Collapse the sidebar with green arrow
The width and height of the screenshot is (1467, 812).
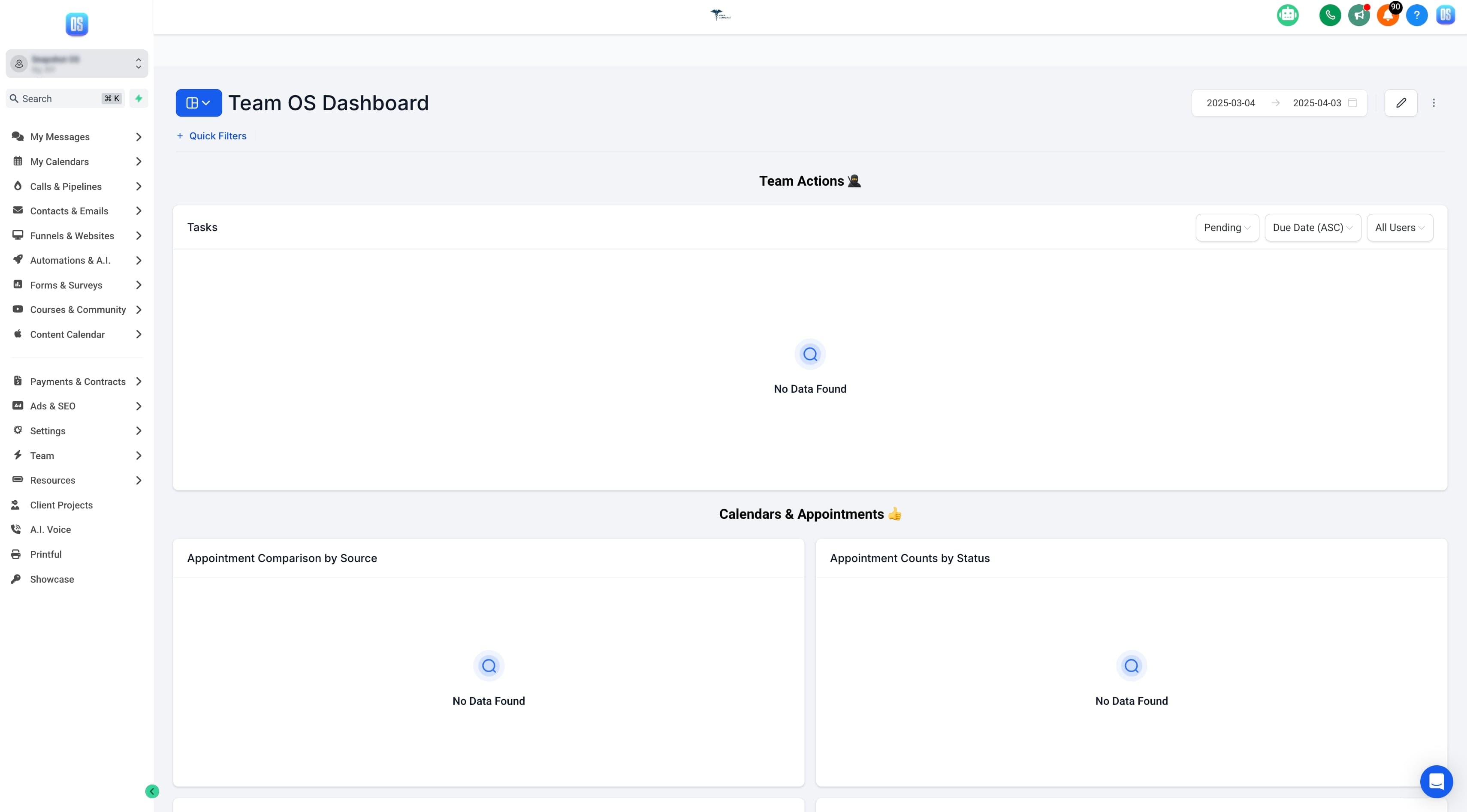pos(152,791)
